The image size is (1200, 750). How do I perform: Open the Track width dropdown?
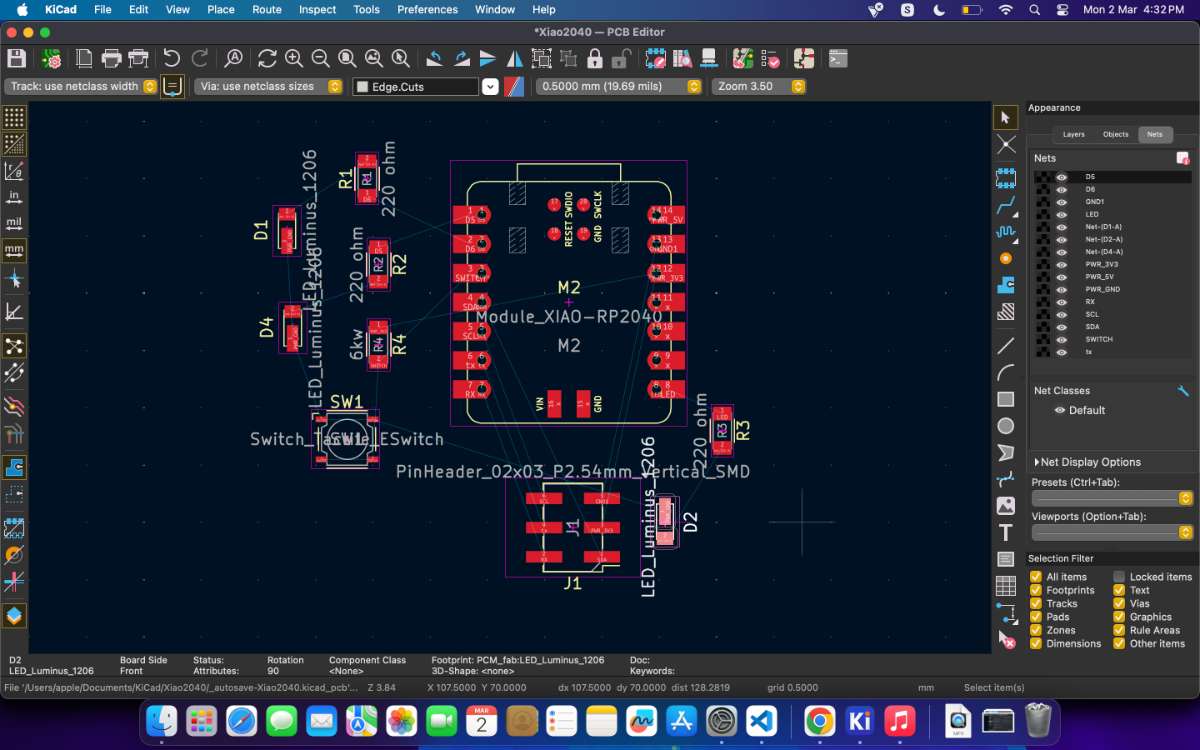pyautogui.click(x=81, y=86)
